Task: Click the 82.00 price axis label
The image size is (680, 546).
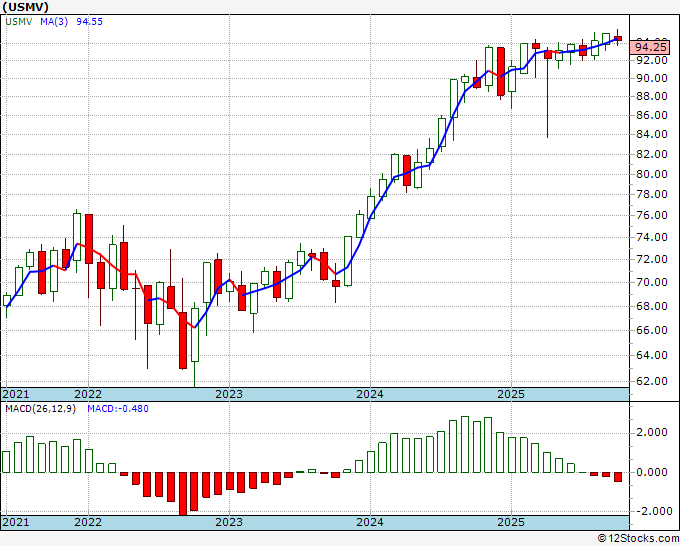Action: tap(652, 154)
